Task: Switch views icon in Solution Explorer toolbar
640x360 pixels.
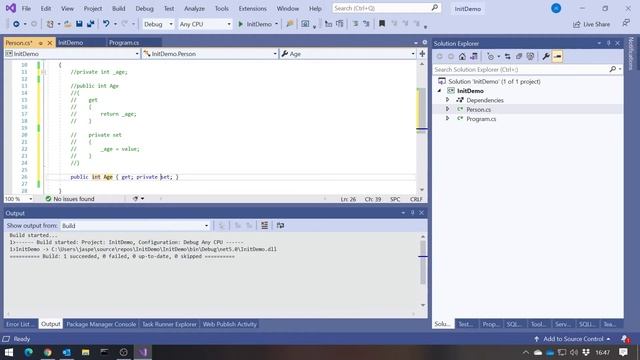Action: coord(474,57)
